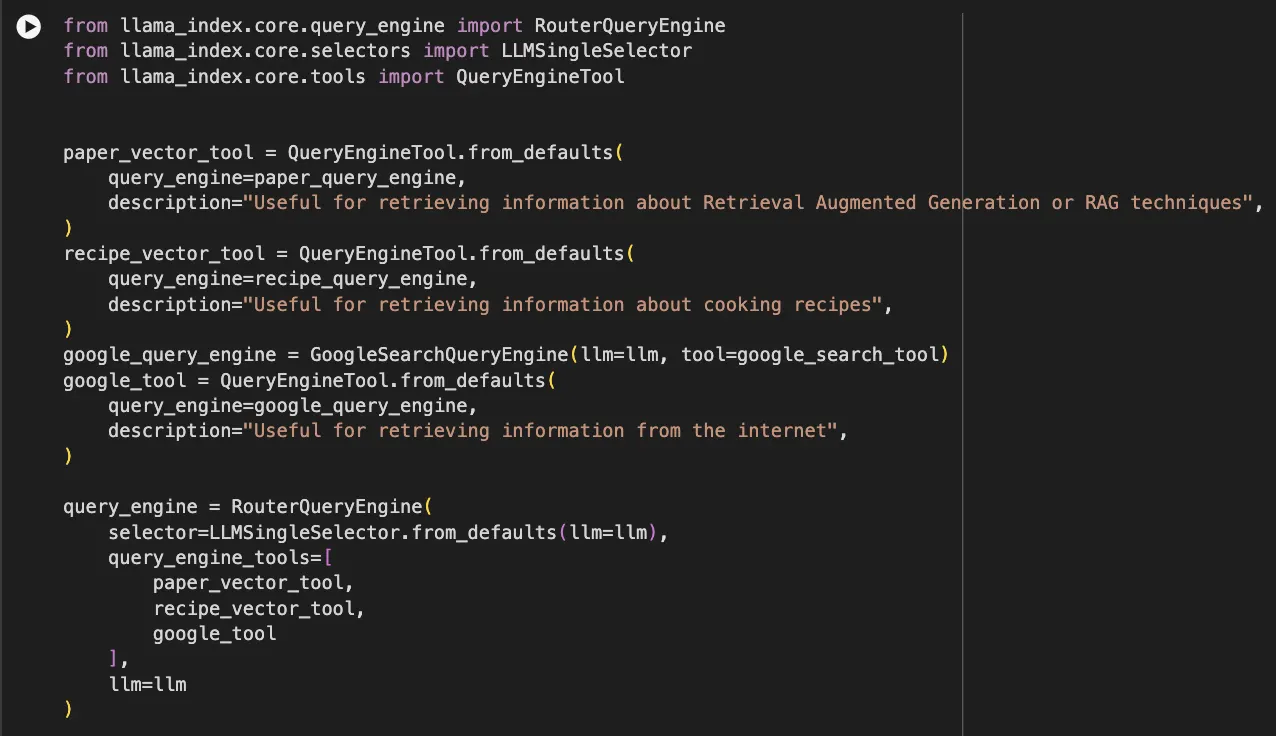Run the code cell with the play button
This screenshot has width=1276, height=736.
(x=29, y=26)
